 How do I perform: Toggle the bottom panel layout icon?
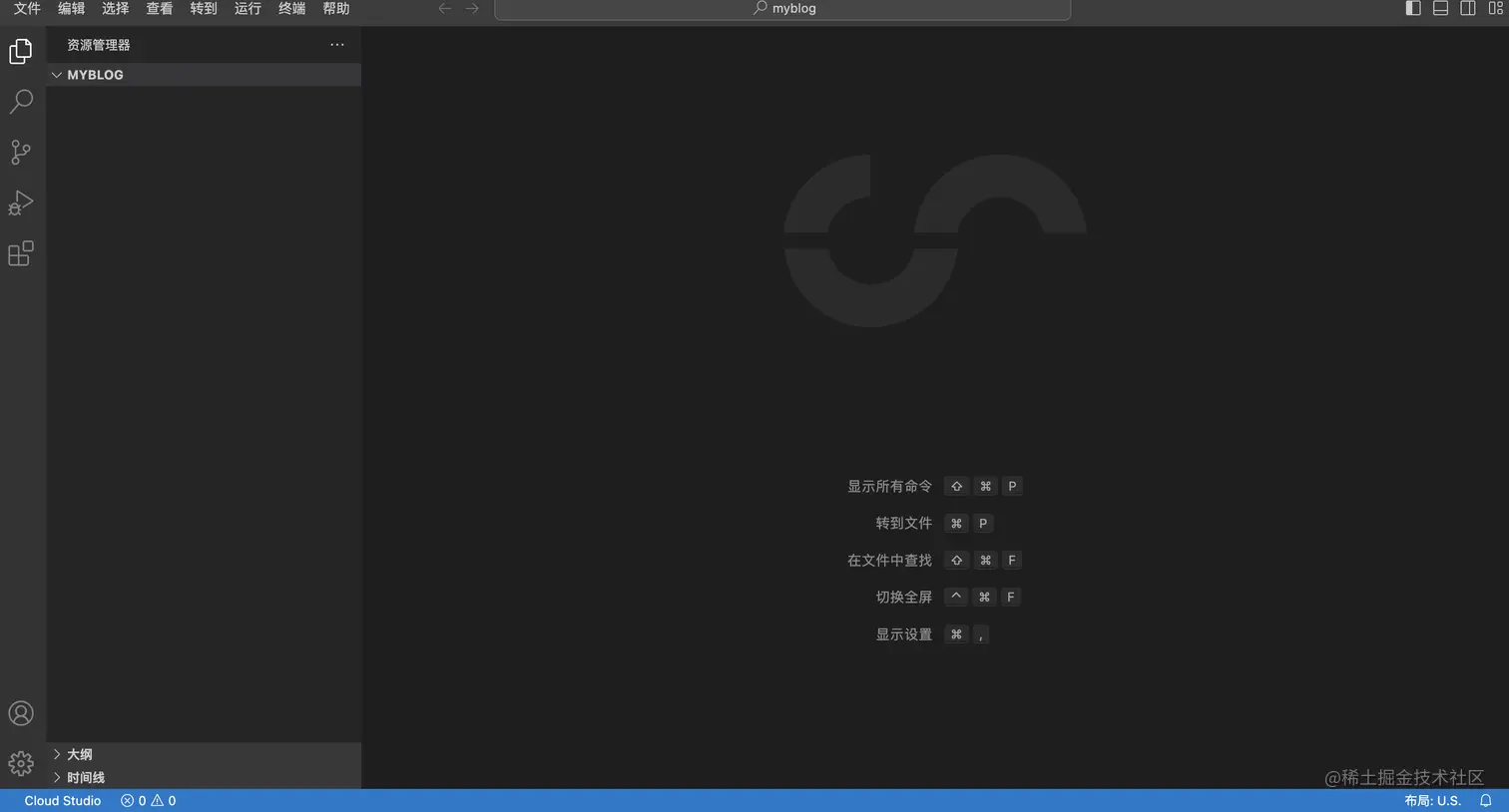[x=1440, y=8]
